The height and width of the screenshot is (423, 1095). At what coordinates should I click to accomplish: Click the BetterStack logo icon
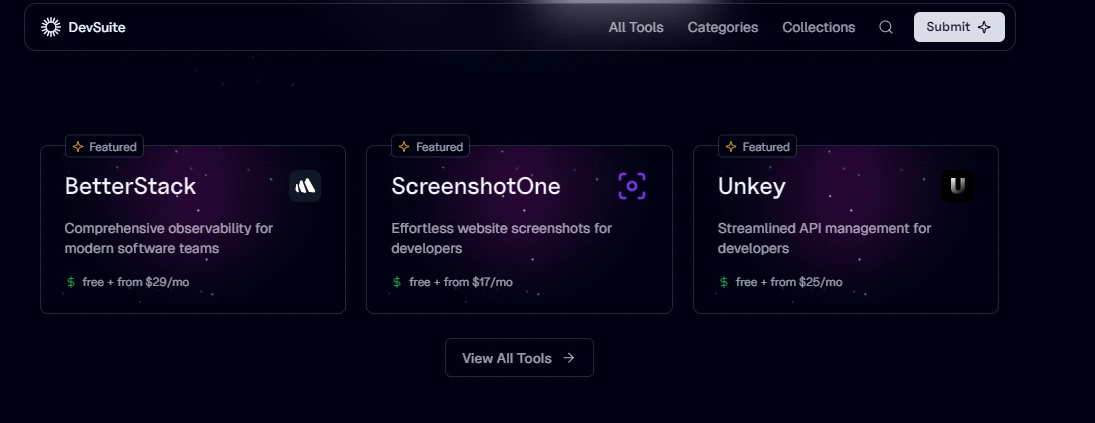click(x=305, y=186)
